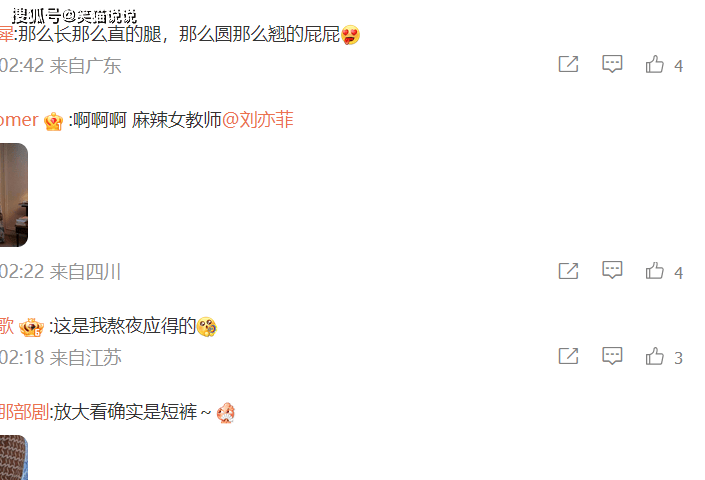This screenshot has width=705, height=480.
Task: Like the 02:42 comment from 广东
Action: coord(655,64)
